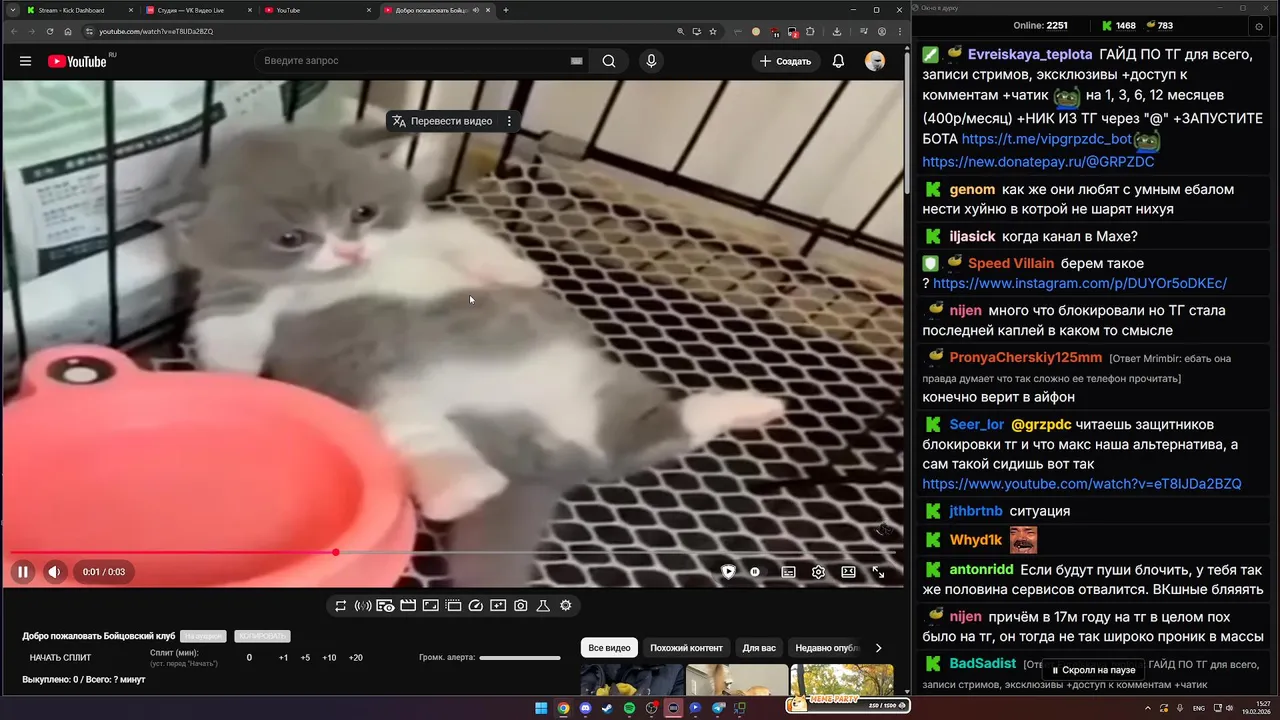Show hidden system tray icons
This screenshot has width=1280, height=720.
click(1147, 708)
